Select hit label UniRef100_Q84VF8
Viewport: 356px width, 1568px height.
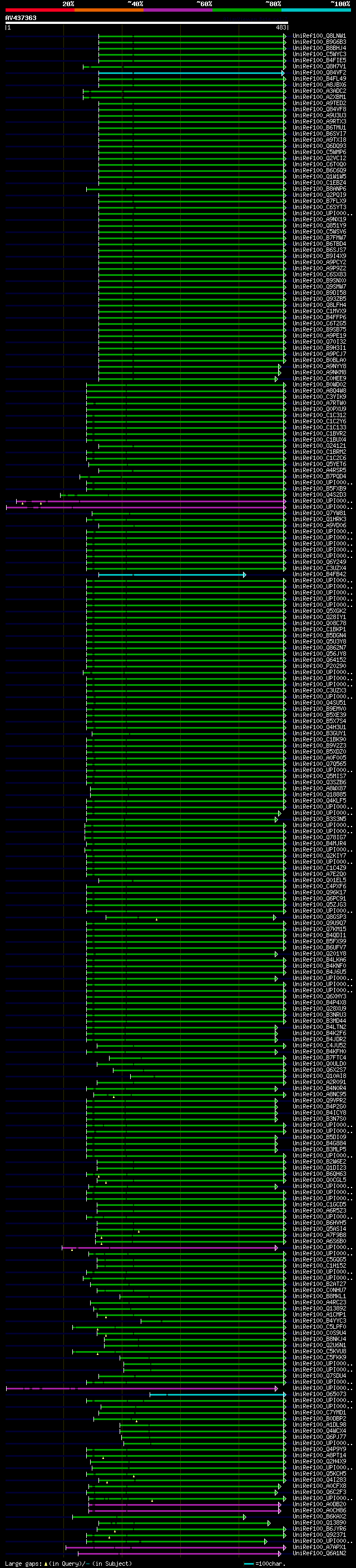coord(319,109)
